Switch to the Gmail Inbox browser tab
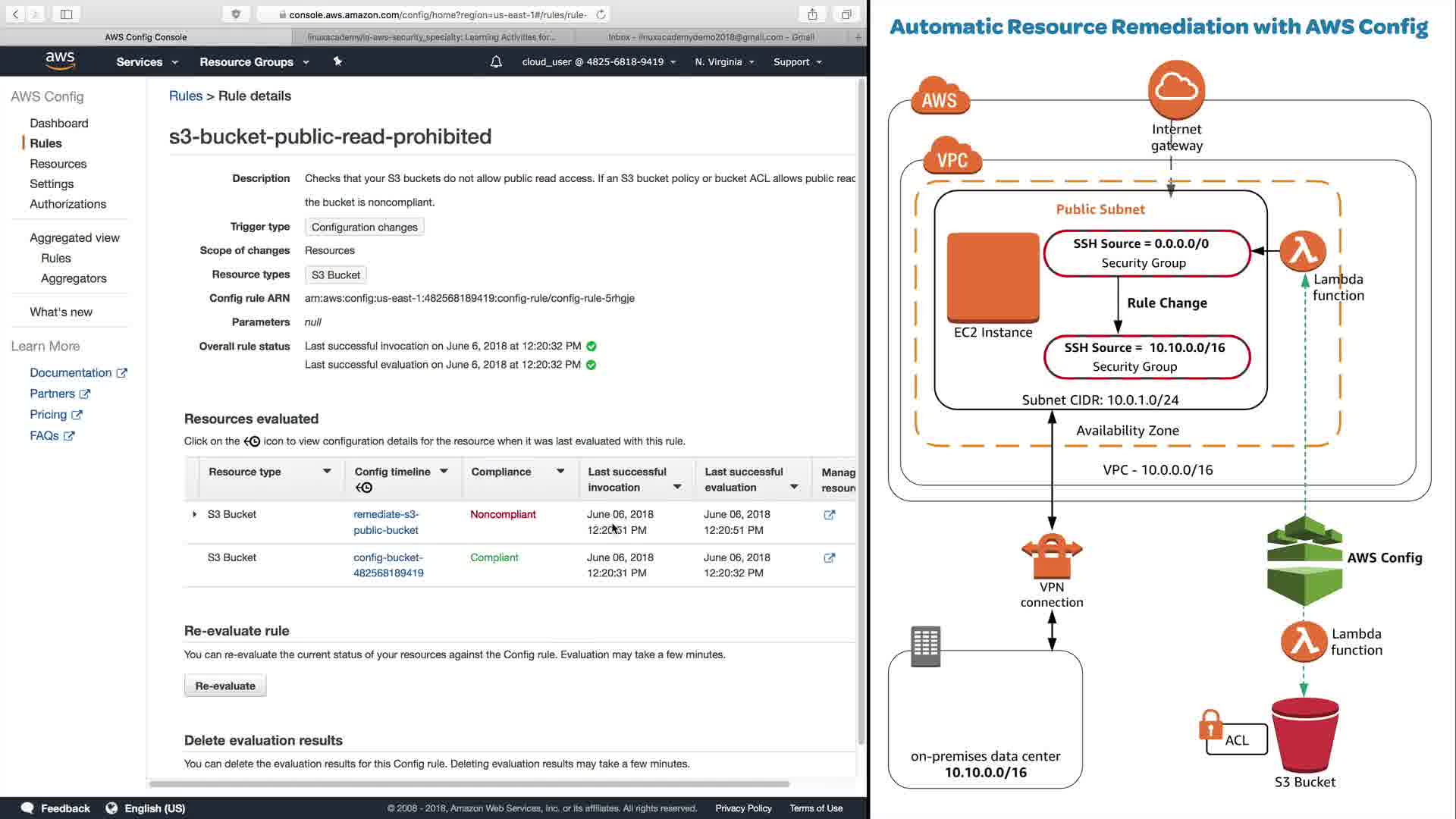 click(x=711, y=37)
